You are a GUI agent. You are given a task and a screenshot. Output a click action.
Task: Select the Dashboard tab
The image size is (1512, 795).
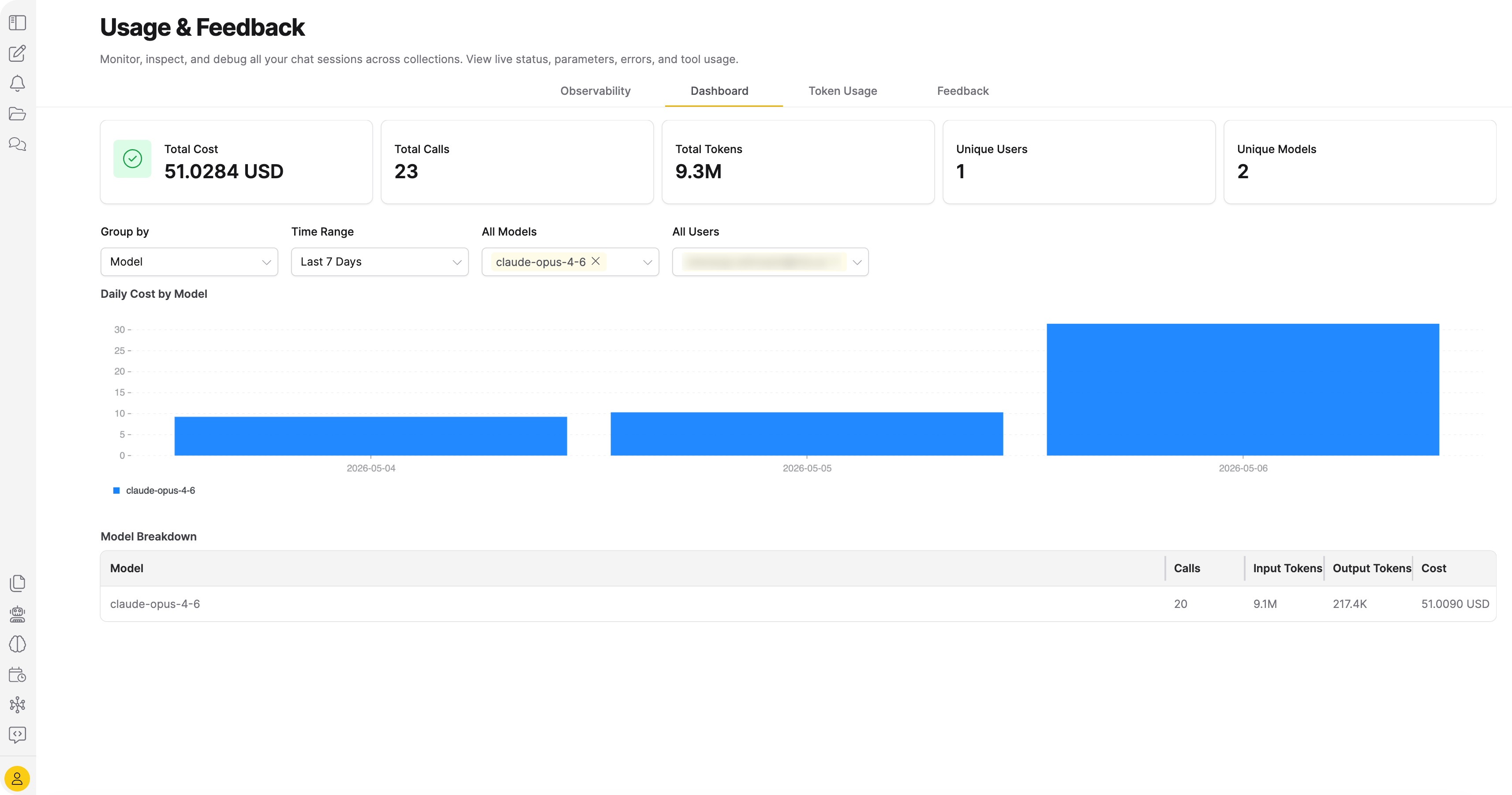719,91
